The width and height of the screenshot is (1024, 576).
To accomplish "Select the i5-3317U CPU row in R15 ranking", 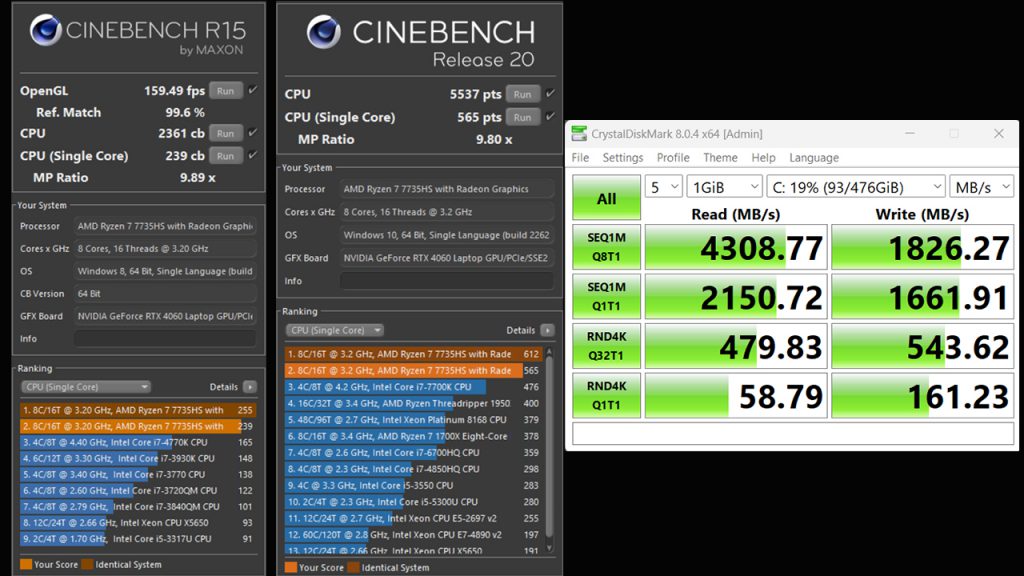I will (137, 539).
